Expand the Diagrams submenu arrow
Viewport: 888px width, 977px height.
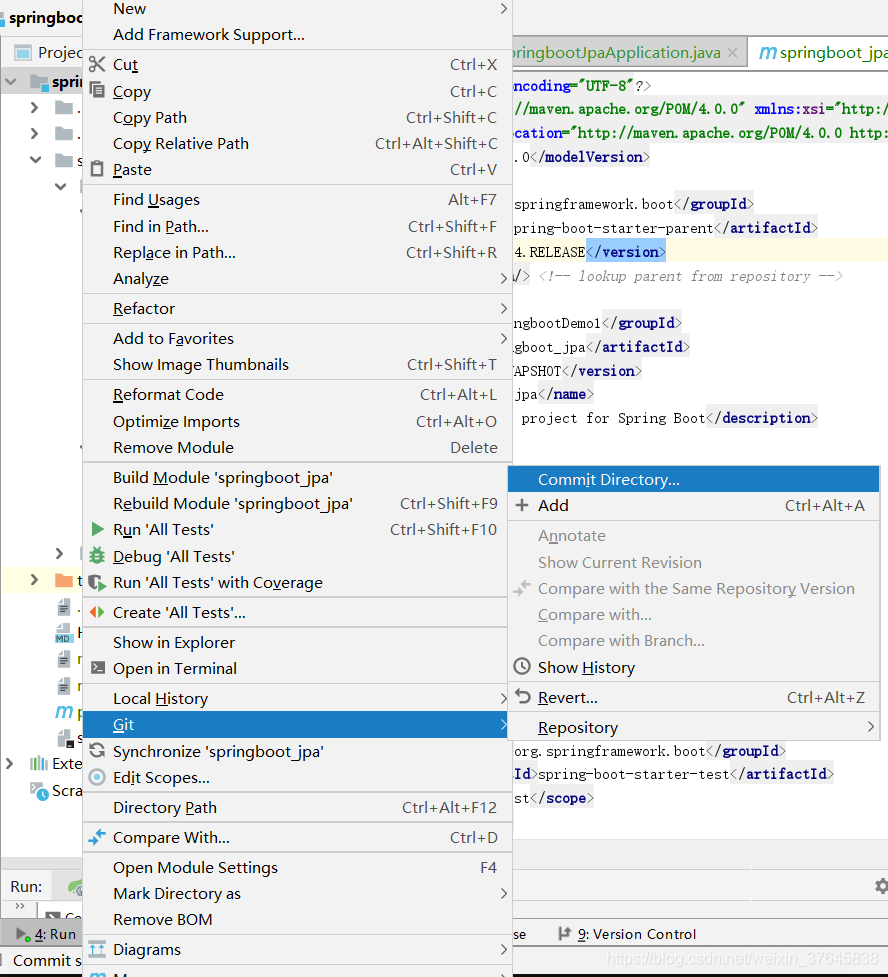point(504,949)
